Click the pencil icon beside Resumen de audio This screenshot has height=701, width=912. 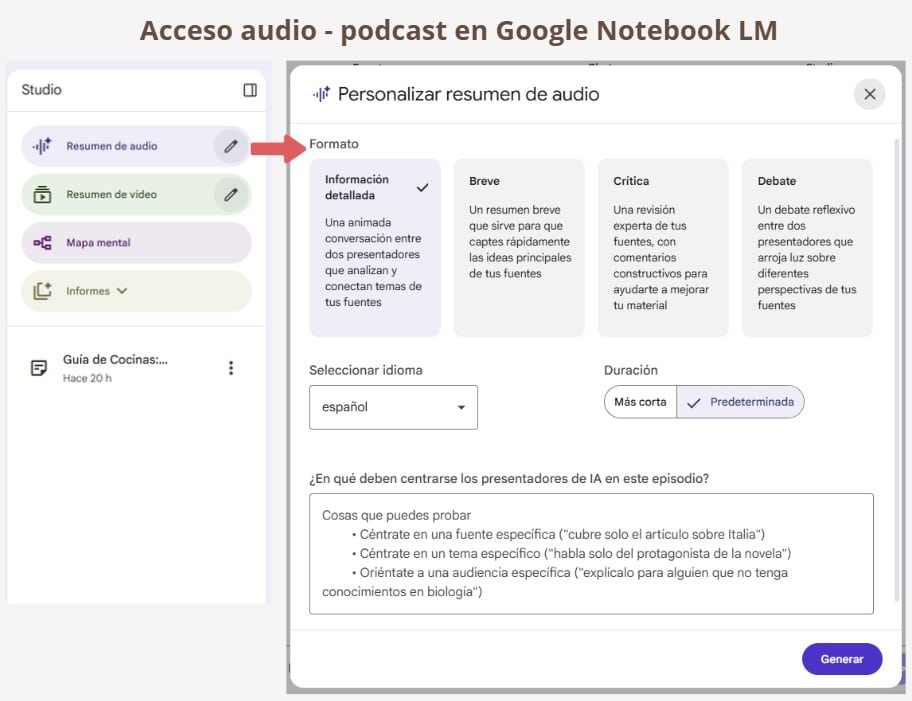coord(231,146)
